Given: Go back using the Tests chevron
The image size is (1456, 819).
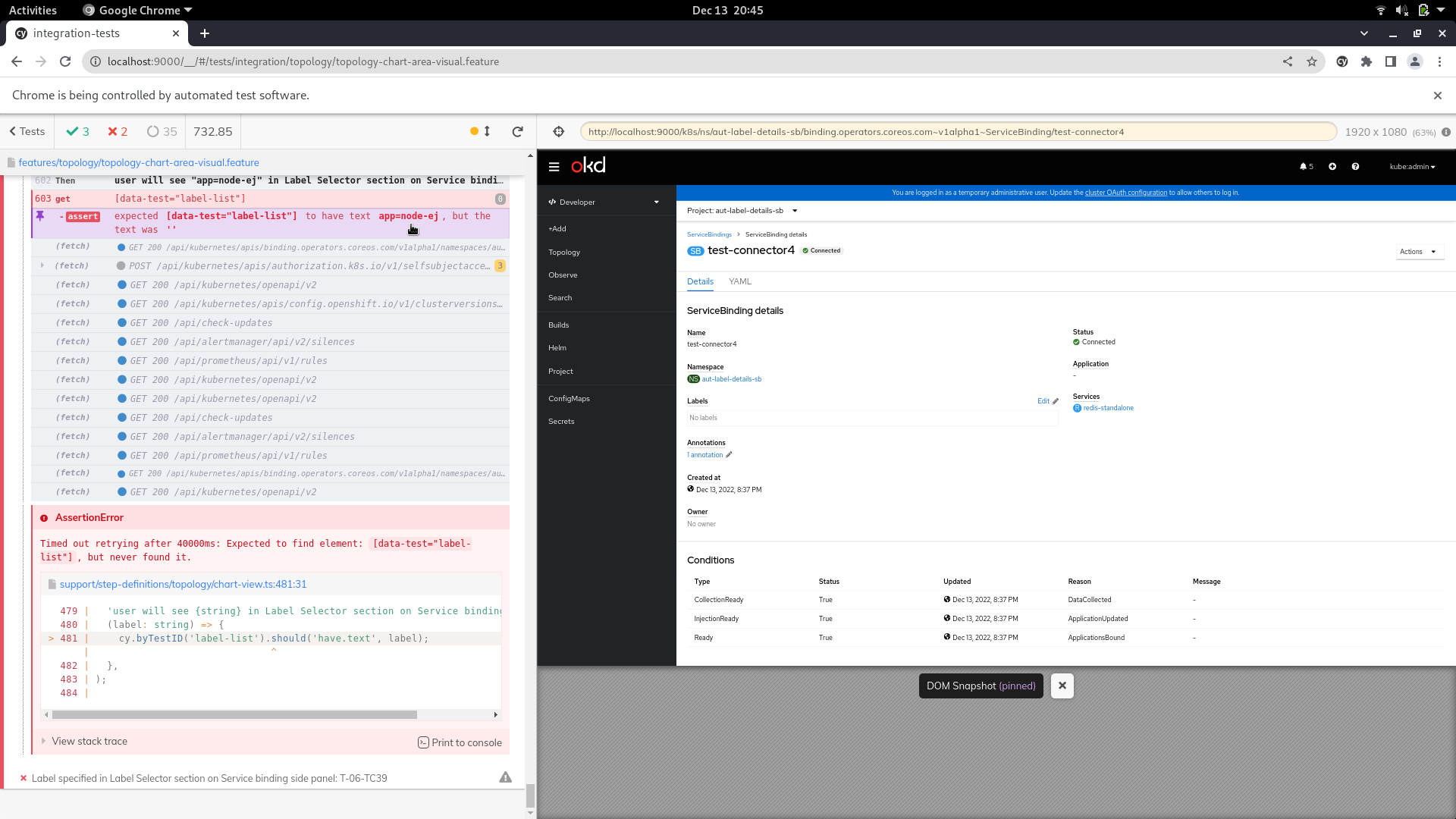Looking at the screenshot, I should [x=27, y=131].
